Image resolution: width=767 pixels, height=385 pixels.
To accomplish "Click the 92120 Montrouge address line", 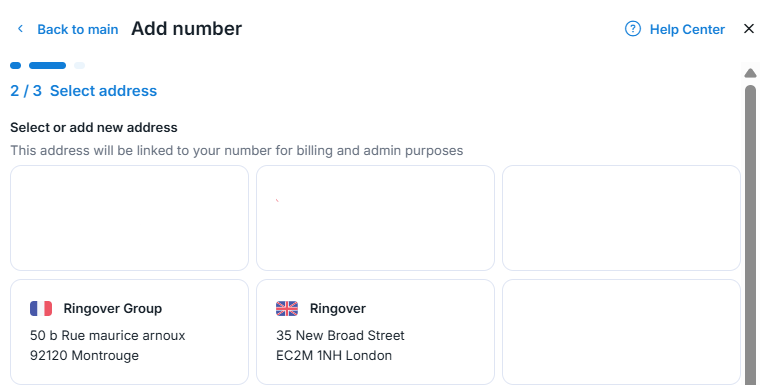I will click(x=84, y=356).
